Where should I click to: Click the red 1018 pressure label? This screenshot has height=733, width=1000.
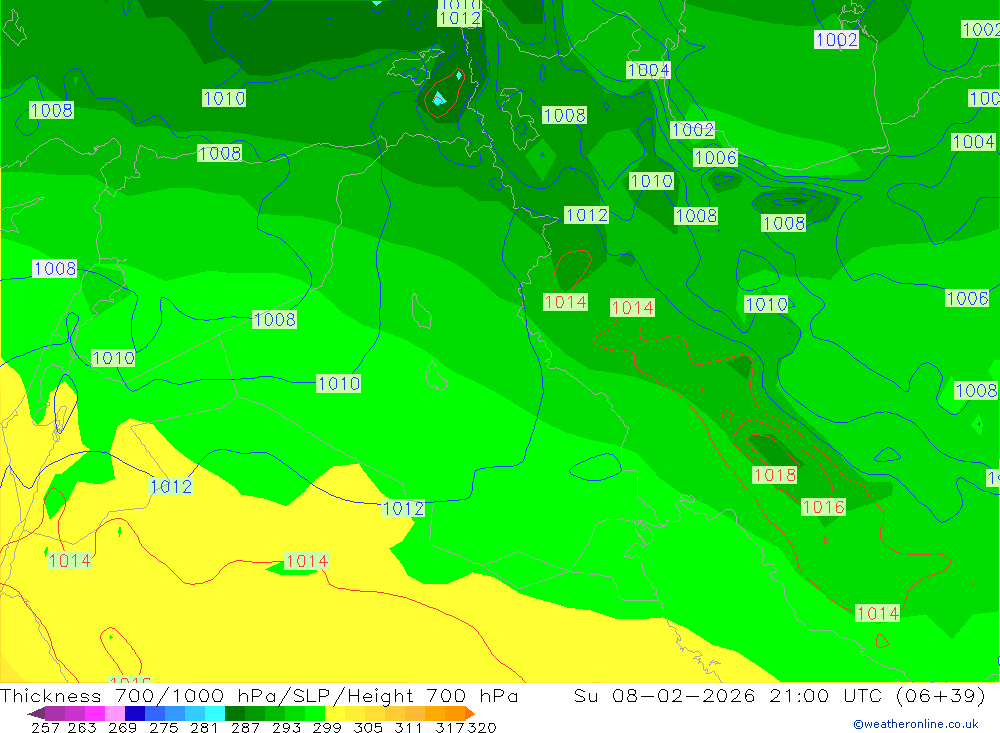click(x=774, y=475)
